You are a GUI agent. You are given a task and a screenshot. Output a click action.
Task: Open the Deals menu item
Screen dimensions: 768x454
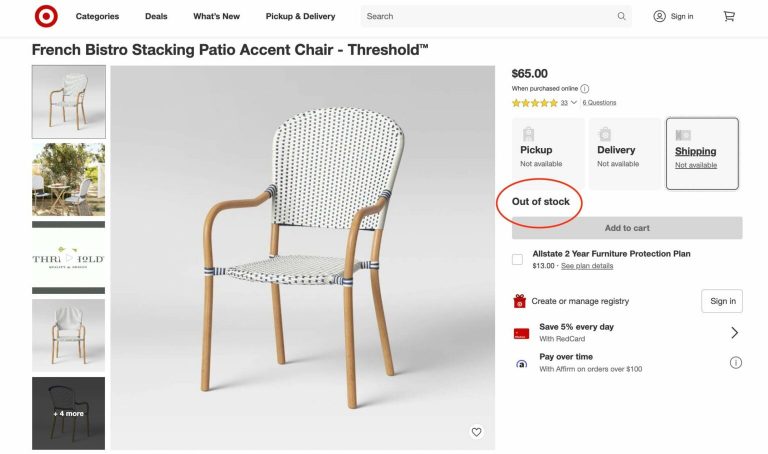tap(156, 16)
